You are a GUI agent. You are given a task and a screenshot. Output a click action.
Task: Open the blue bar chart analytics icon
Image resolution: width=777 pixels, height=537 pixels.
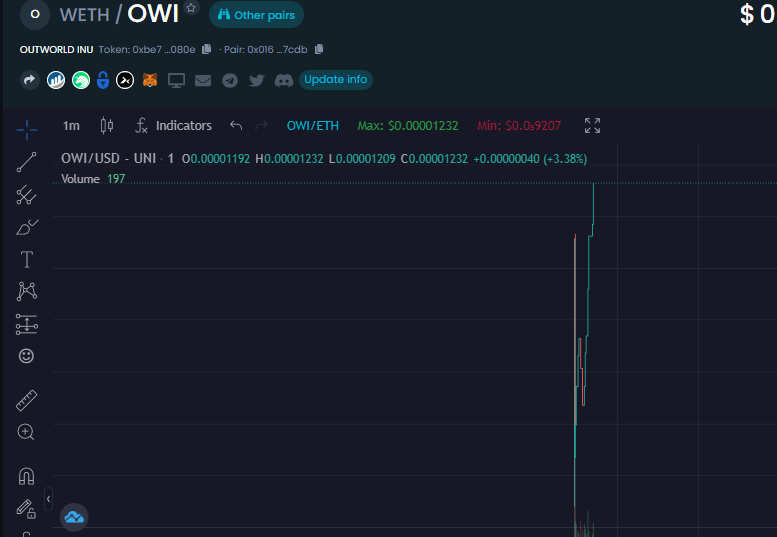click(x=56, y=80)
